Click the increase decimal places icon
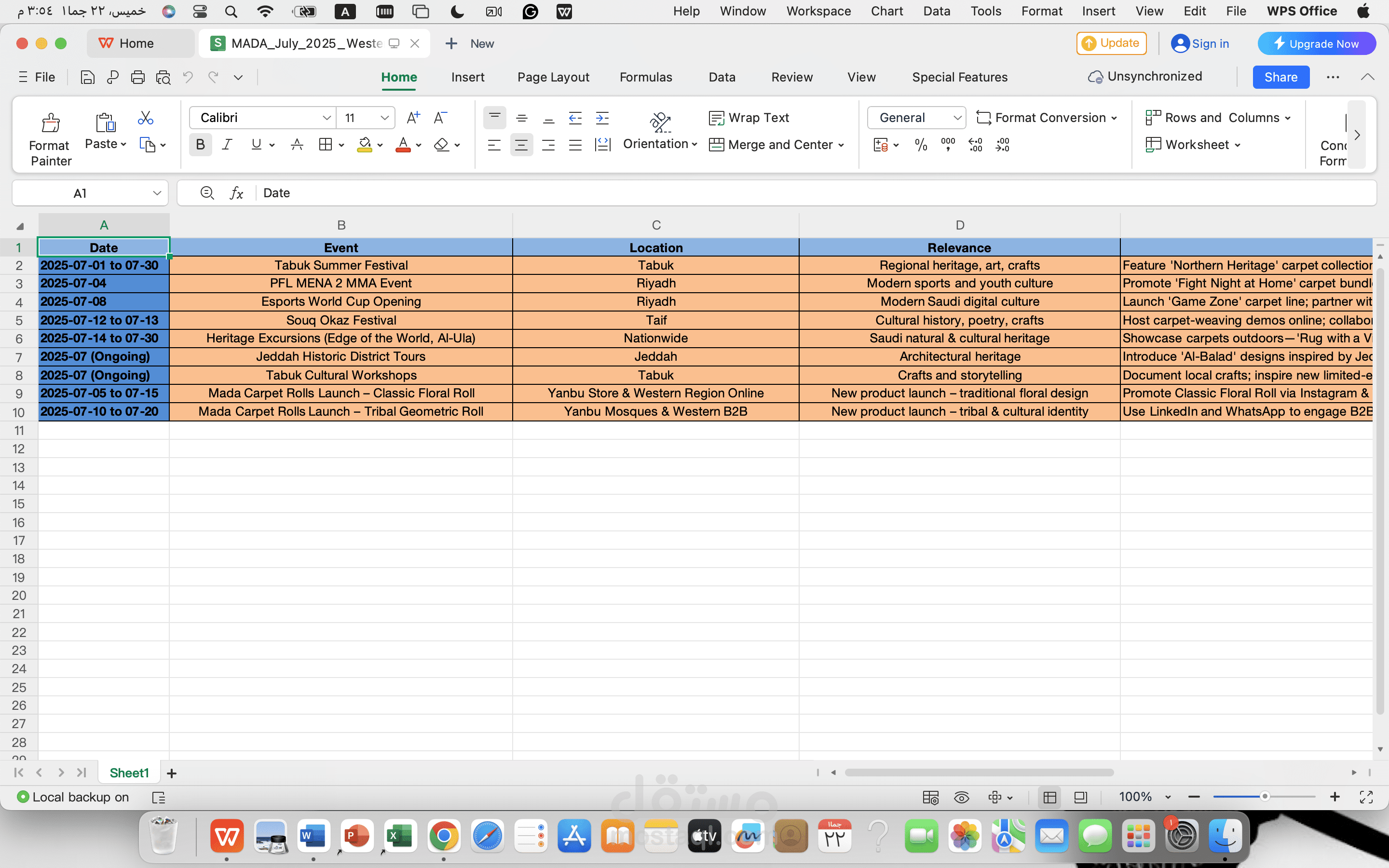This screenshot has width=1389, height=868. (975, 145)
